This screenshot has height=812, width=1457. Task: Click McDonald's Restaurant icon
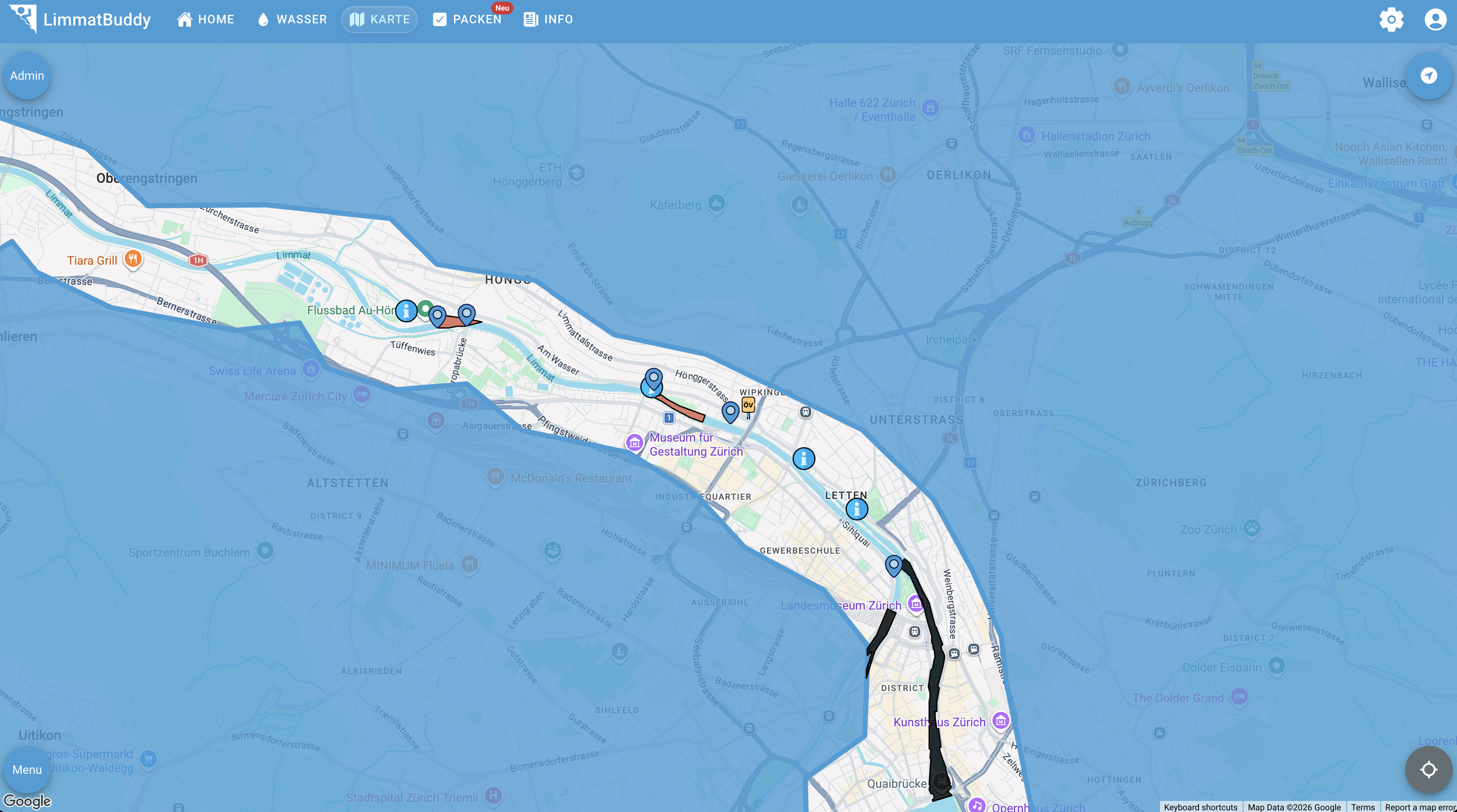496,476
